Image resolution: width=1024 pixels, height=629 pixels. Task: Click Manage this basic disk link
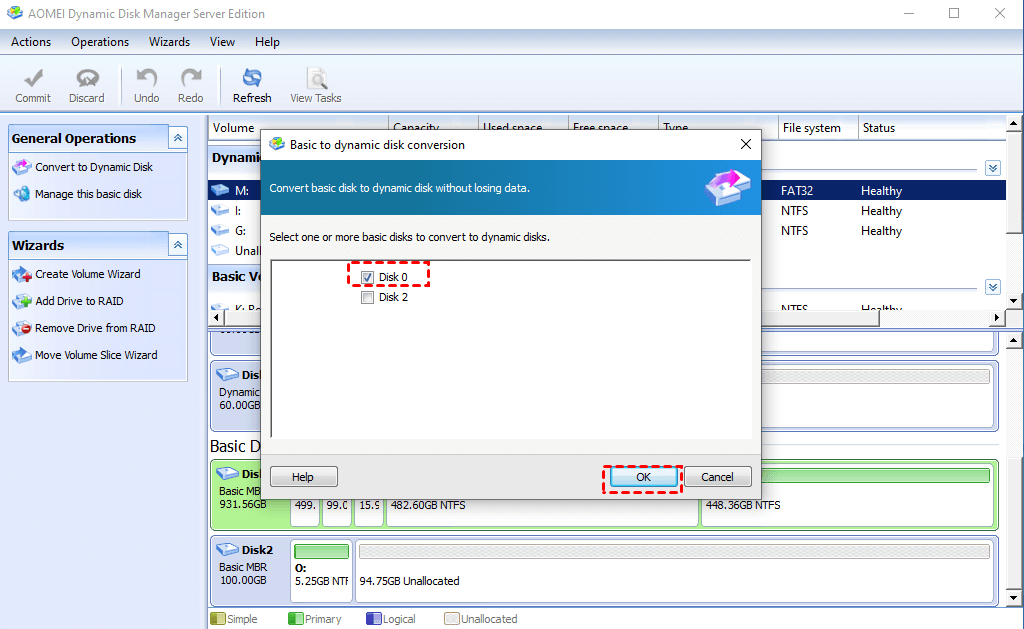(x=88, y=194)
